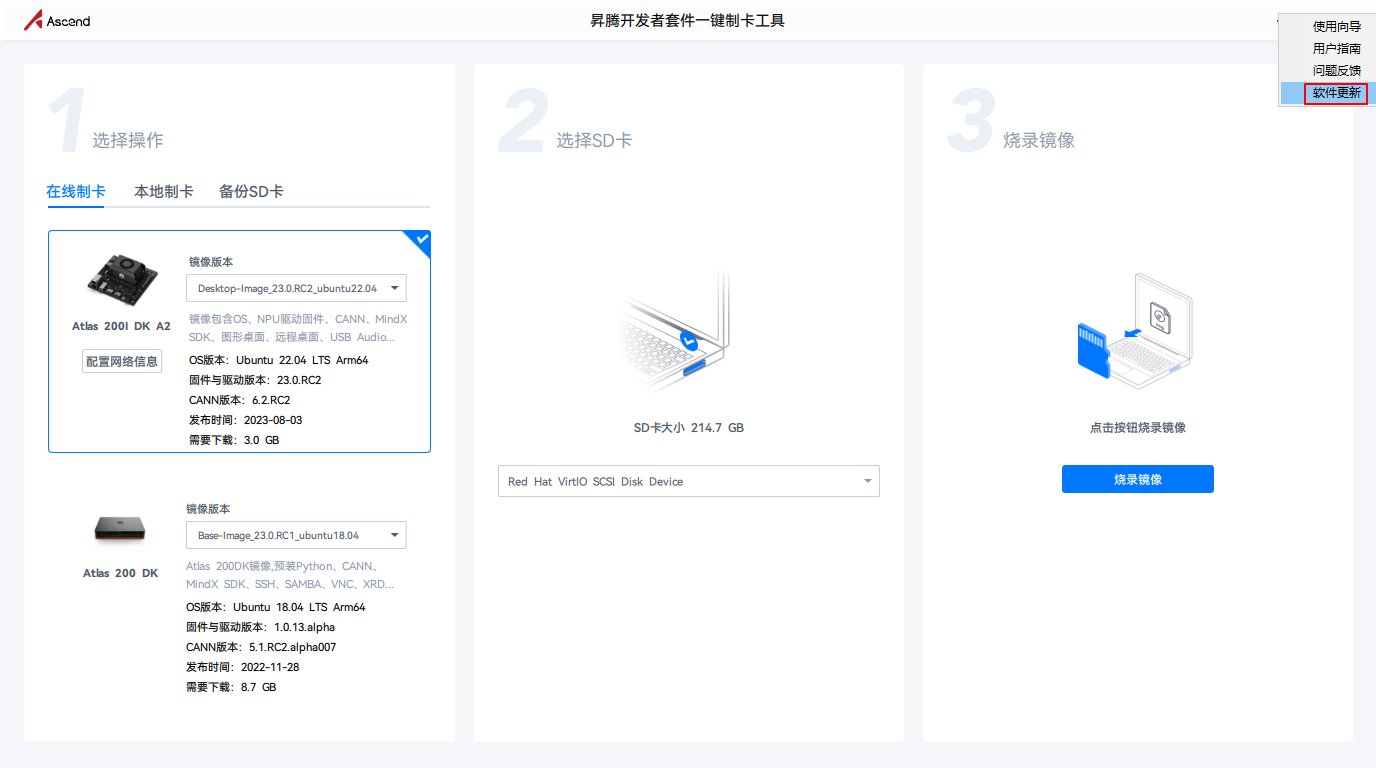This screenshot has height=768, width=1376.
Task: Expand the Red Hat VirtIO SCSI Disk dropdown
Action: click(689, 481)
